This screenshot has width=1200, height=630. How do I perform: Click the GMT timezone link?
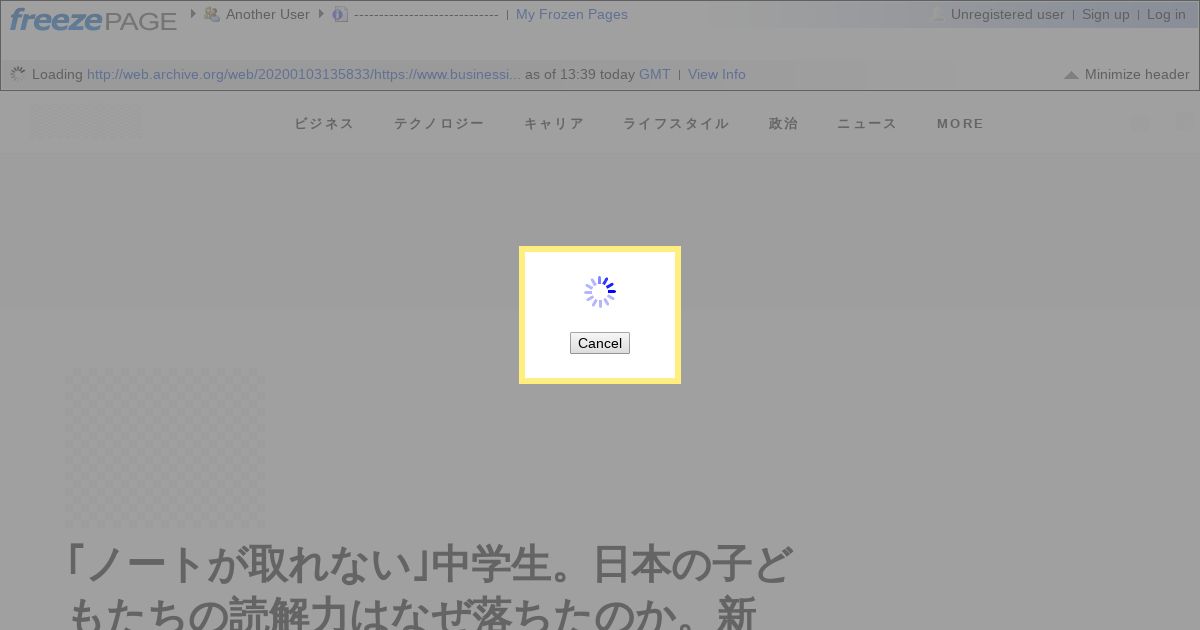[655, 74]
